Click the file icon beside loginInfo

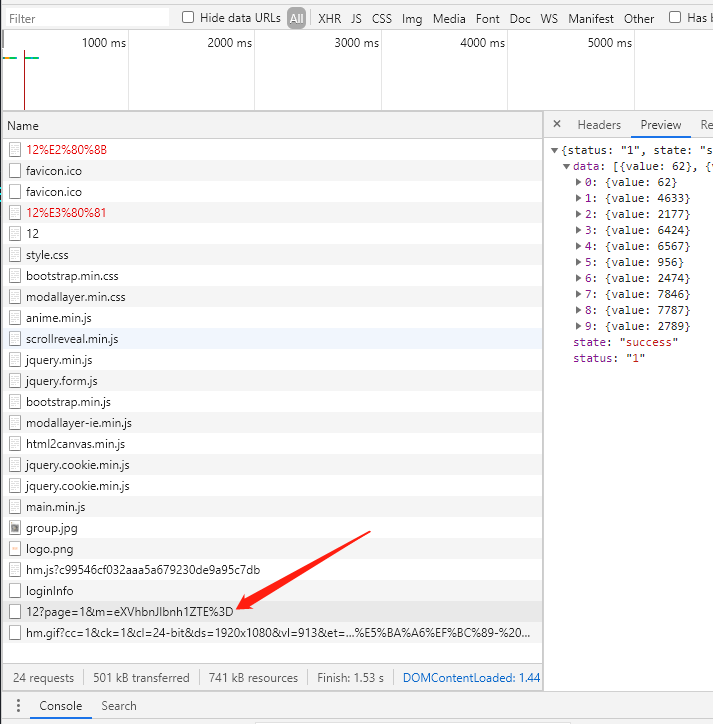click(x=15, y=591)
